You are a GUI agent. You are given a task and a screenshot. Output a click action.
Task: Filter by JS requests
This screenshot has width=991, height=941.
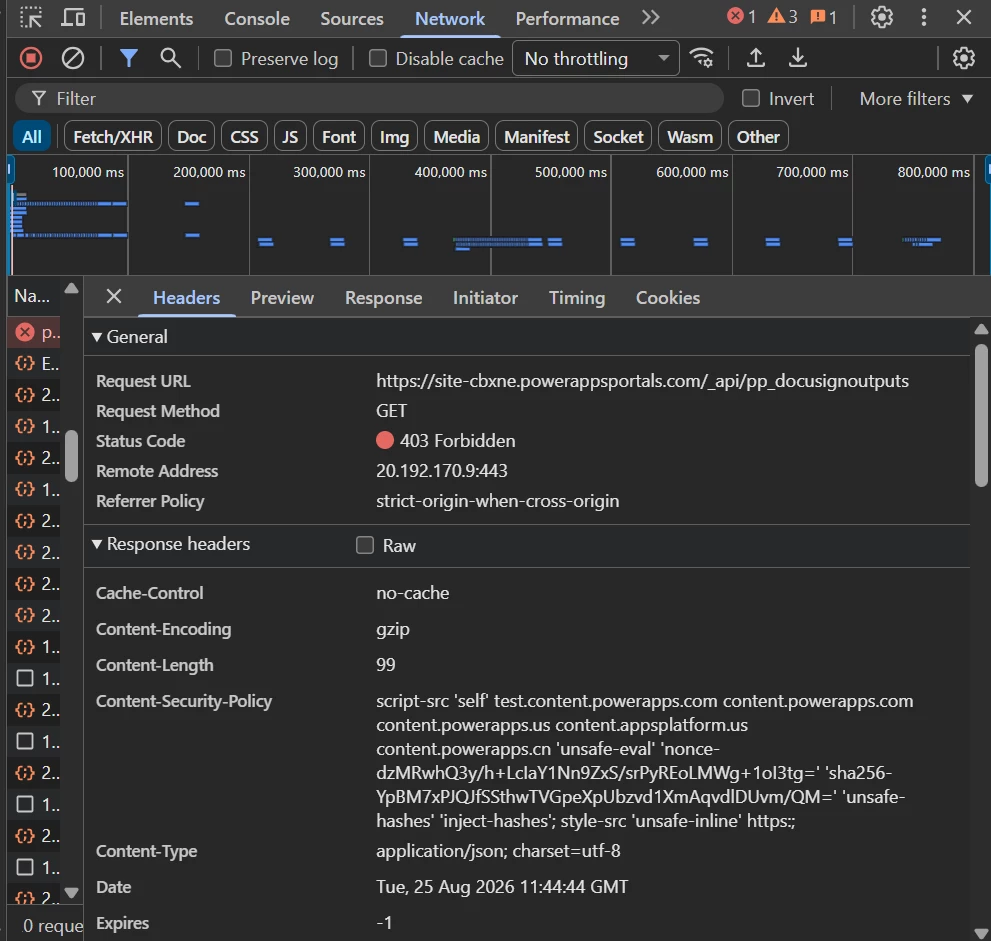289,137
